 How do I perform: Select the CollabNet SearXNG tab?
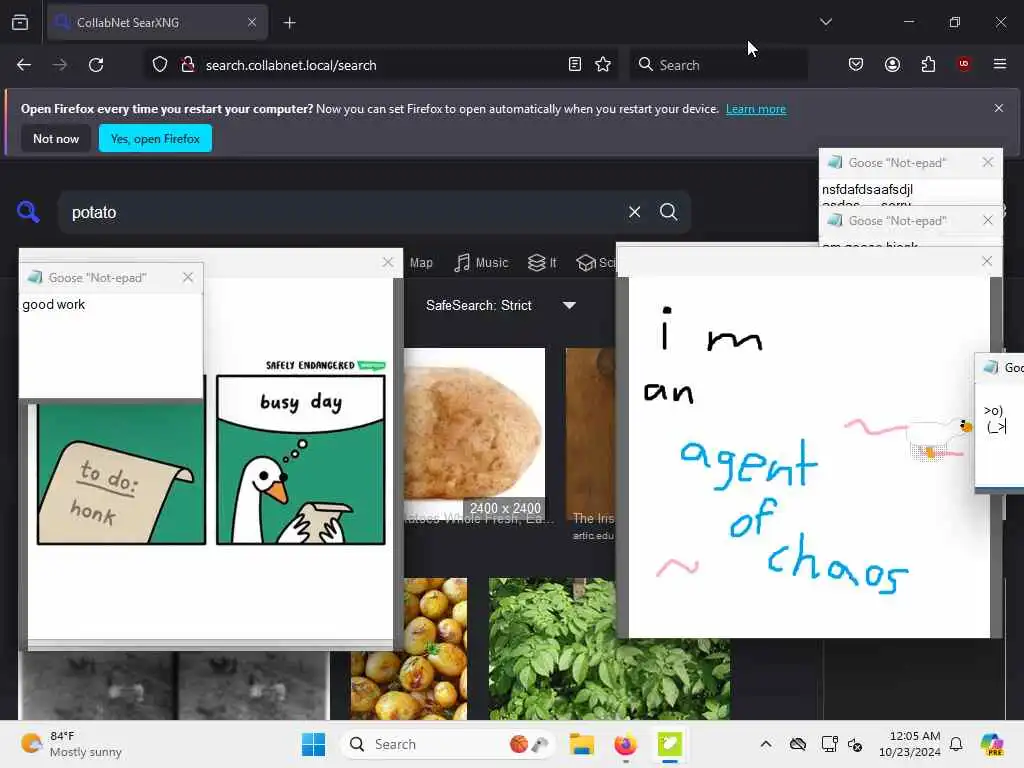[x=157, y=22]
